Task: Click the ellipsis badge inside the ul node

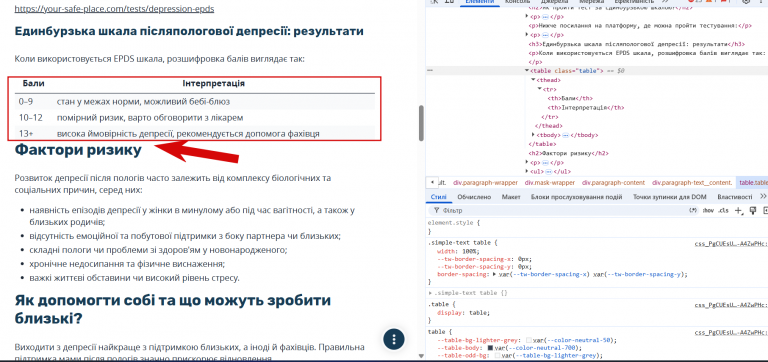Action: coord(548,172)
